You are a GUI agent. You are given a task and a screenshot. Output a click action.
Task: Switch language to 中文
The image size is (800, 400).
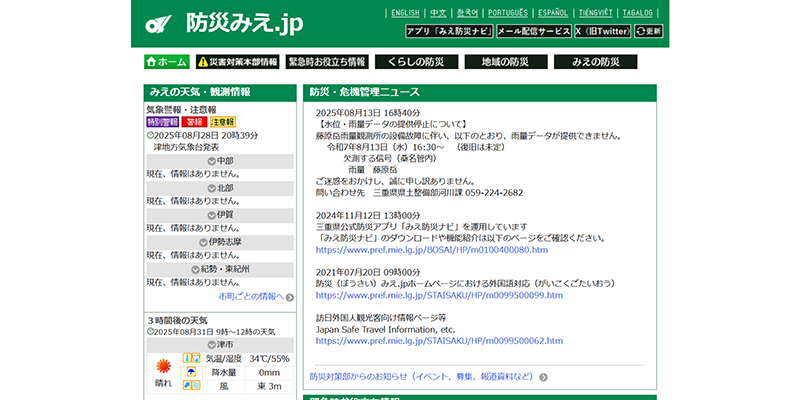click(438, 13)
